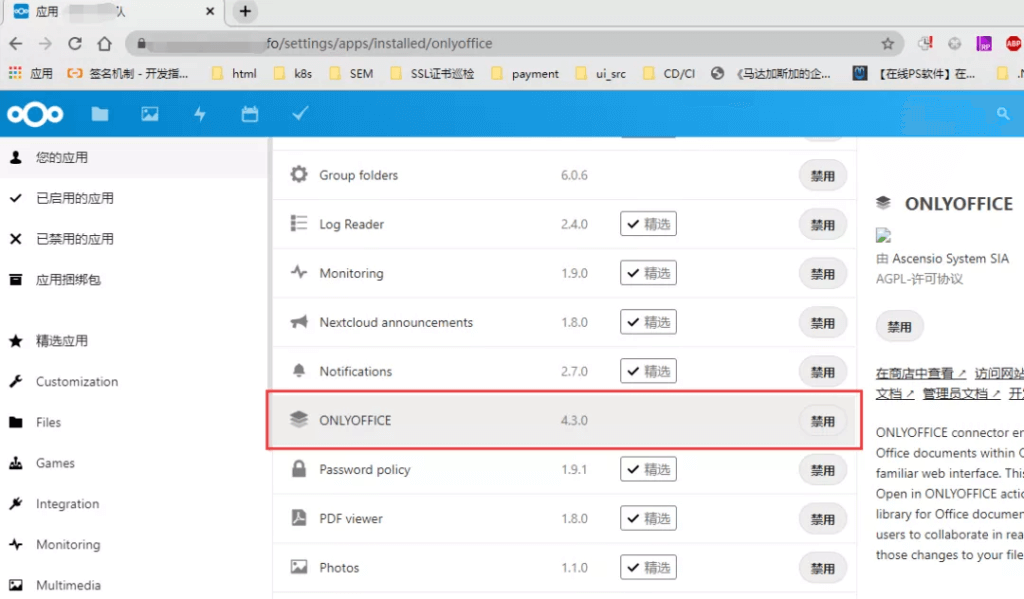The height and width of the screenshot is (599, 1024).
Task: Select 已启用的应用 in the sidebar
Action: pos(134,198)
